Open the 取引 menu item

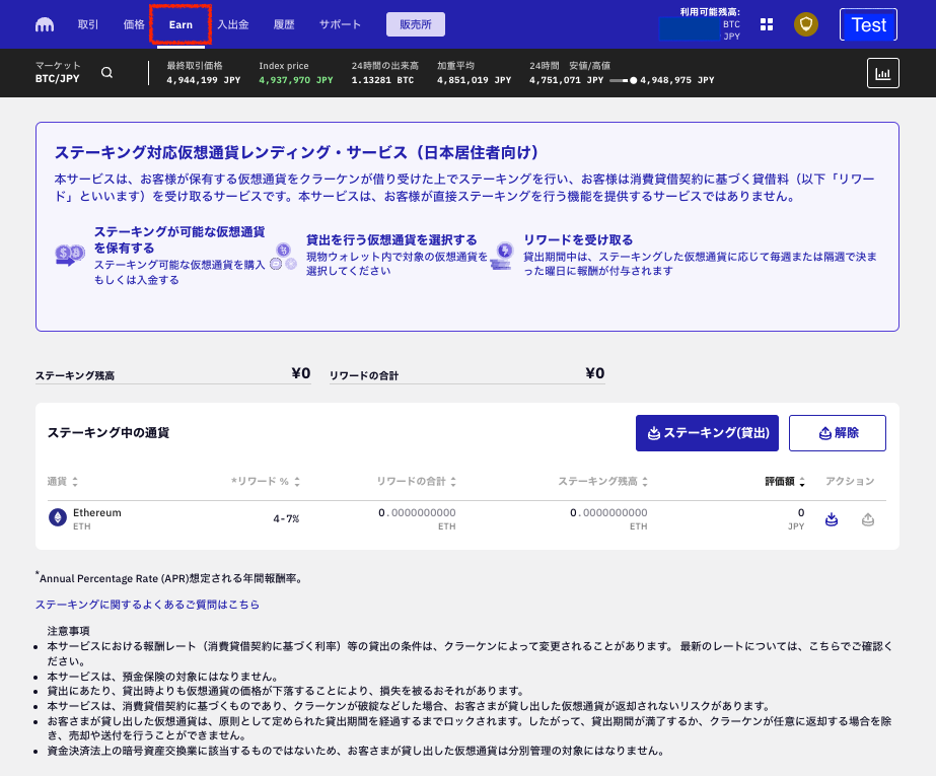[88, 24]
